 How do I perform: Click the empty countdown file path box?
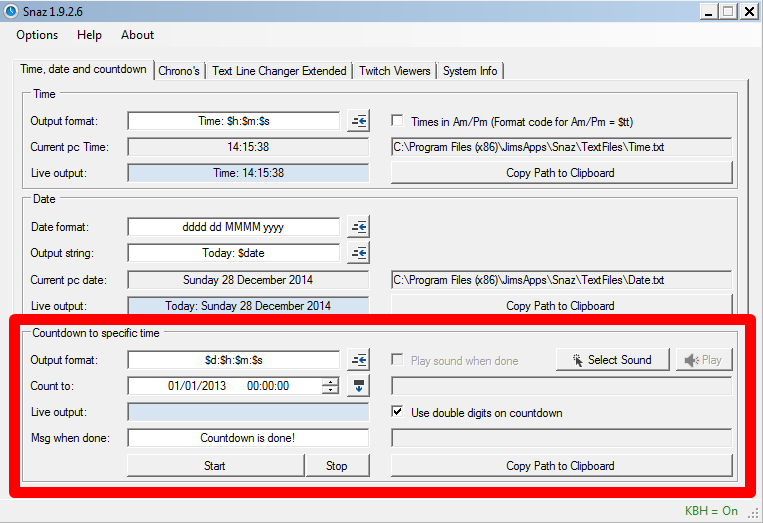pyautogui.click(x=562, y=438)
